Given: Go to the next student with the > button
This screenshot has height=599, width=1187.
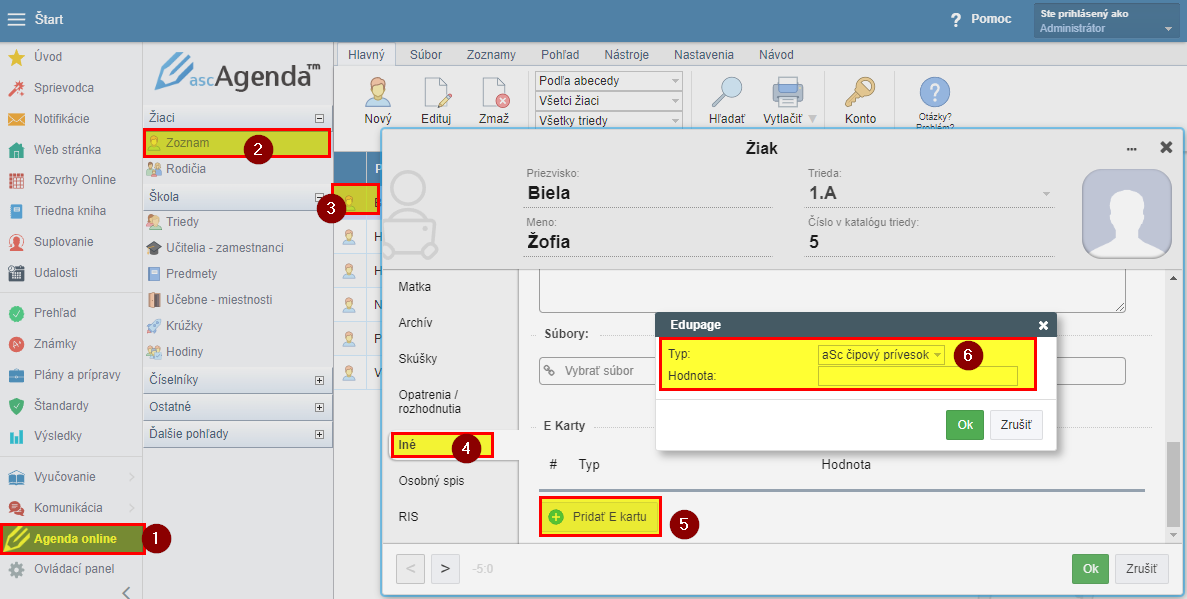Looking at the screenshot, I should tap(445, 569).
